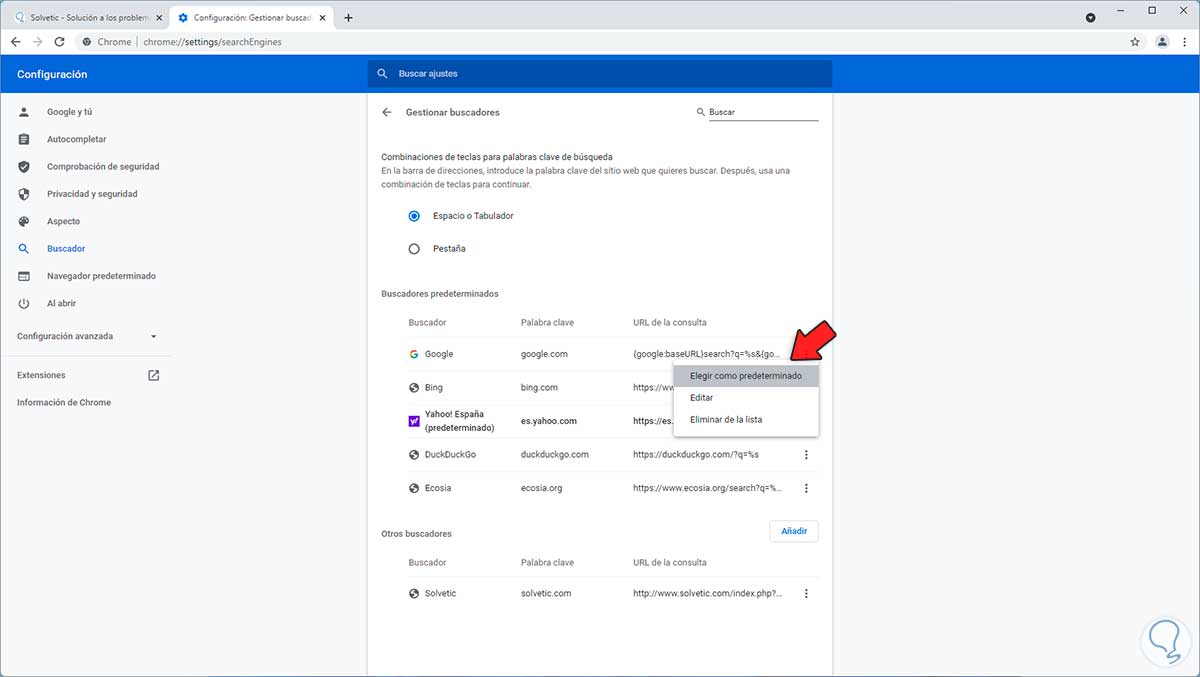Focus the Buscar field in Gestionar buscadores
The image size is (1200, 677).
[763, 112]
